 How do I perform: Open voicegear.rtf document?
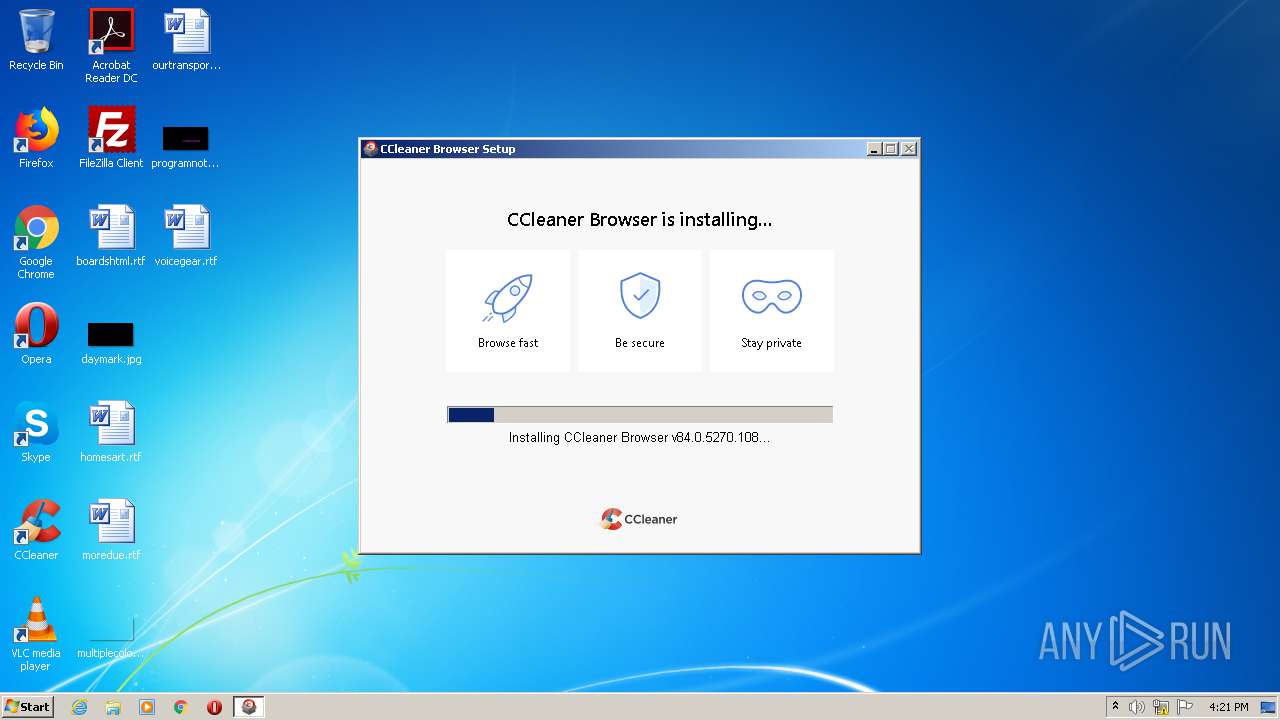(x=186, y=236)
